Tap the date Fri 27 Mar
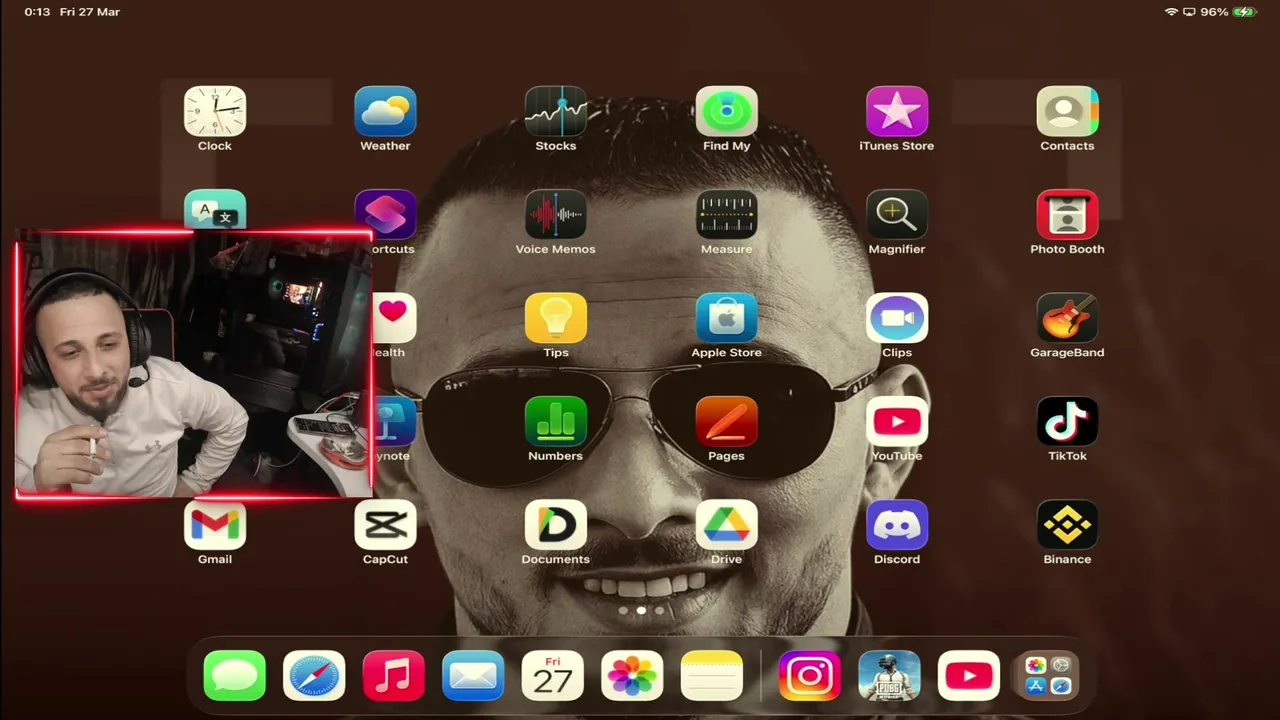 point(90,12)
